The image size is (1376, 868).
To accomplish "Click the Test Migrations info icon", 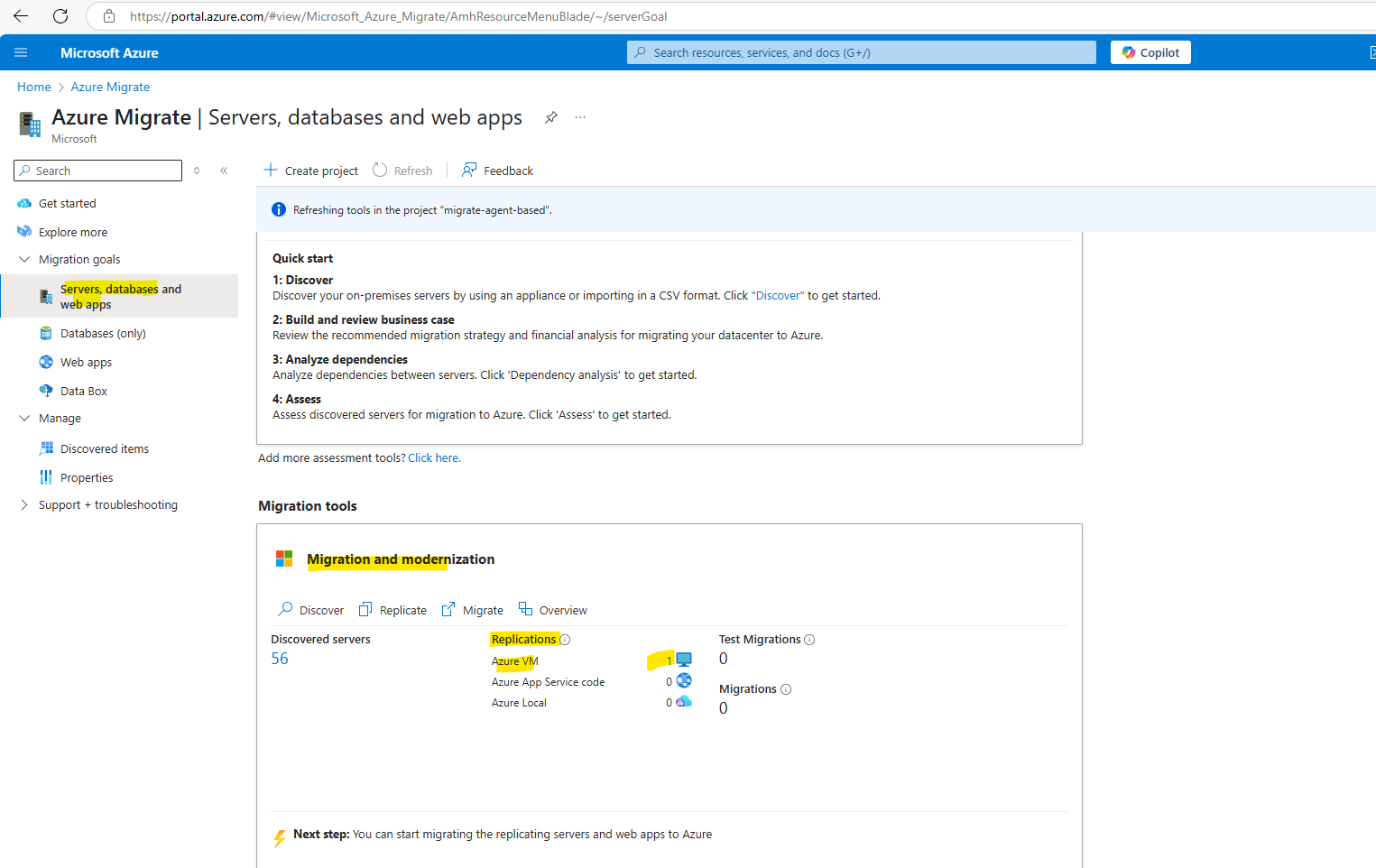I will [x=809, y=640].
